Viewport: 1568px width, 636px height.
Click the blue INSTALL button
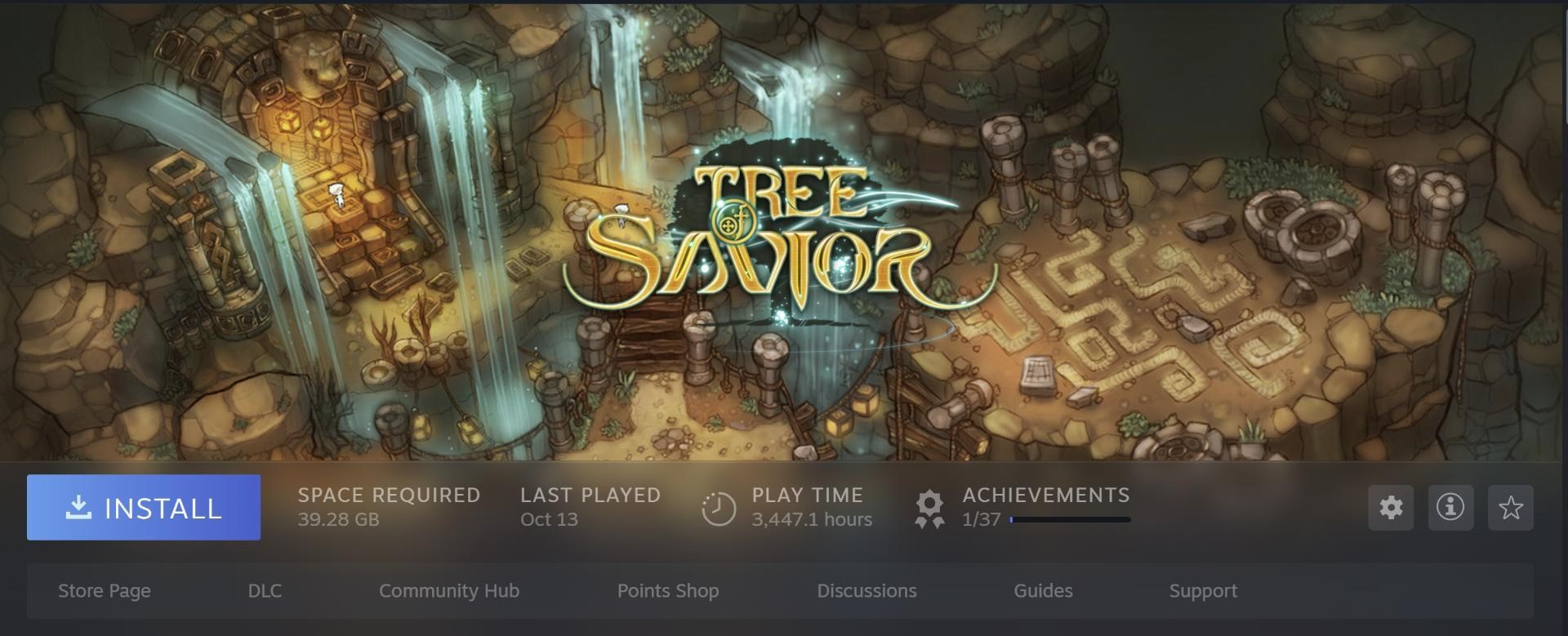tap(144, 507)
